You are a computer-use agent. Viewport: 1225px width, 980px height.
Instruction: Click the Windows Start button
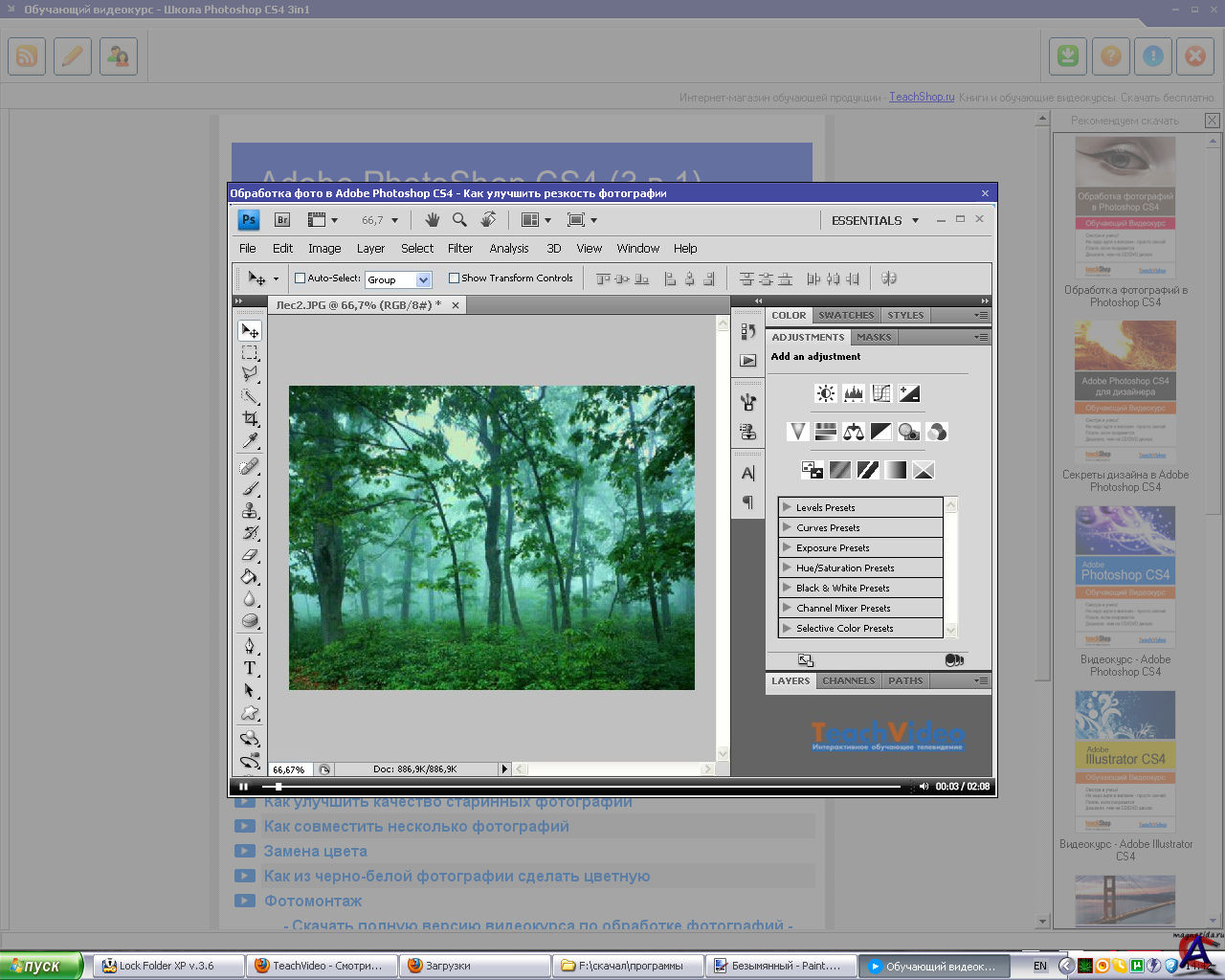(38, 966)
